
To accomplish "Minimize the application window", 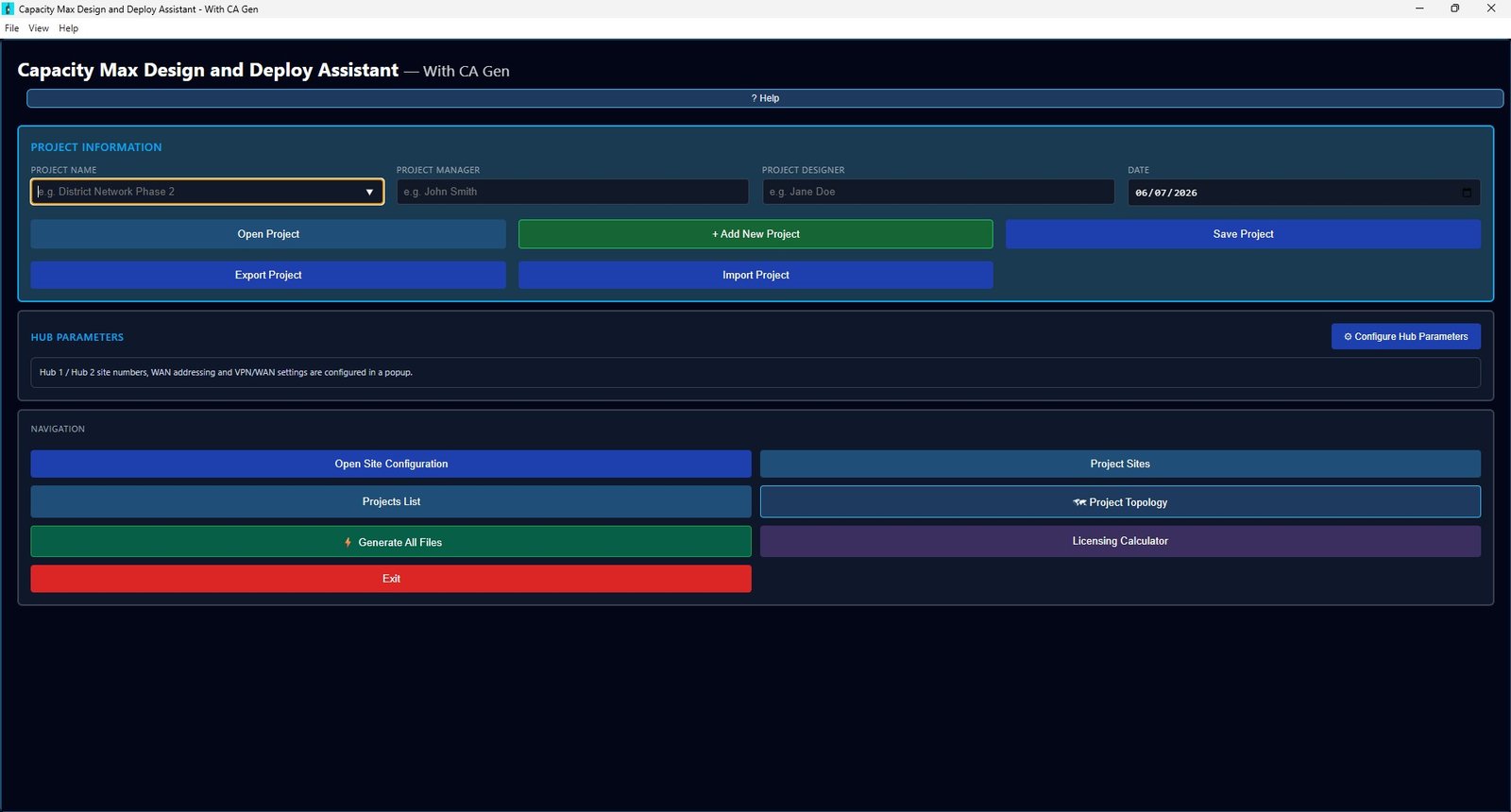I will coord(1419,8).
